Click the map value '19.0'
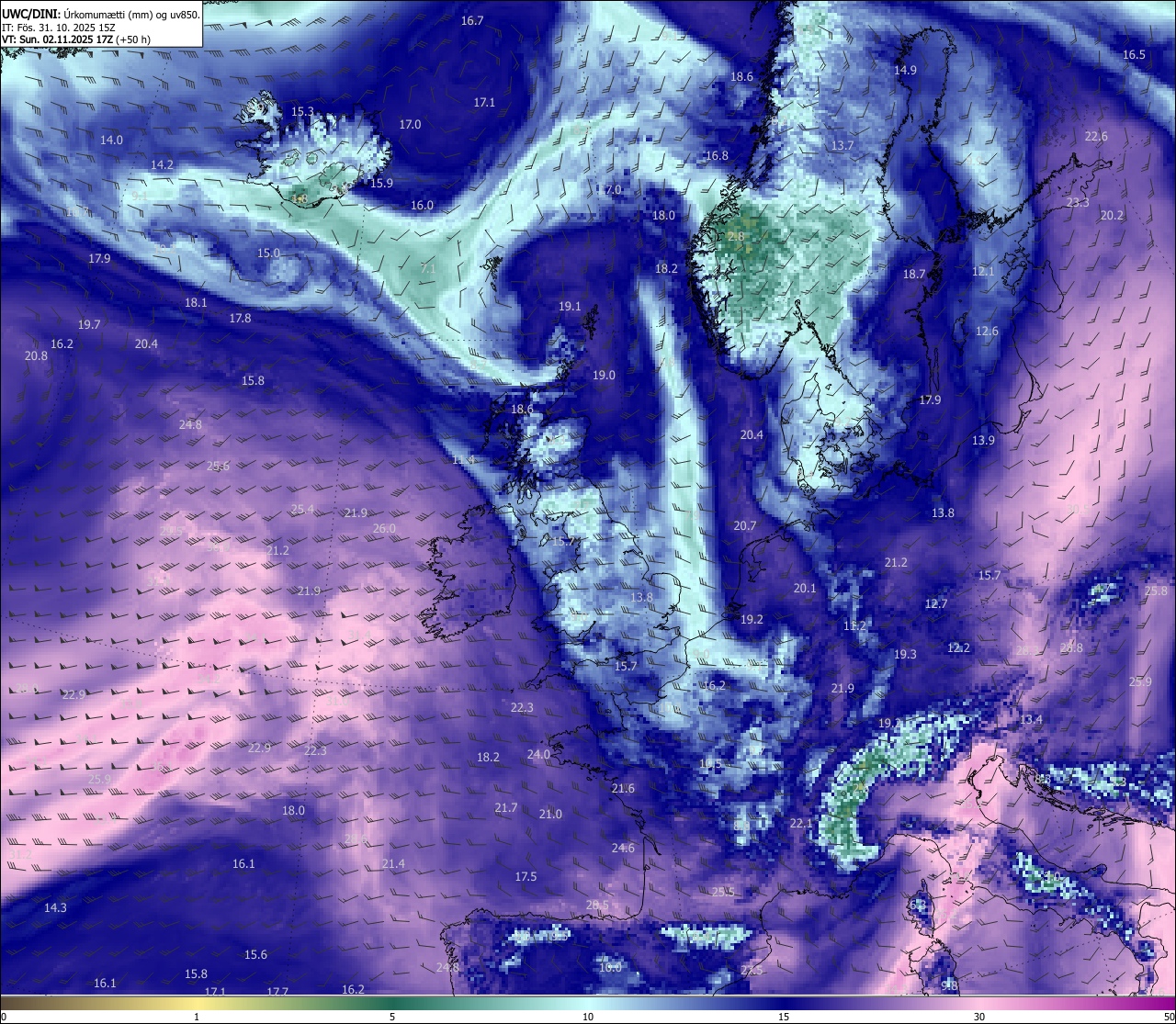The image size is (1176, 1024). 604,375
